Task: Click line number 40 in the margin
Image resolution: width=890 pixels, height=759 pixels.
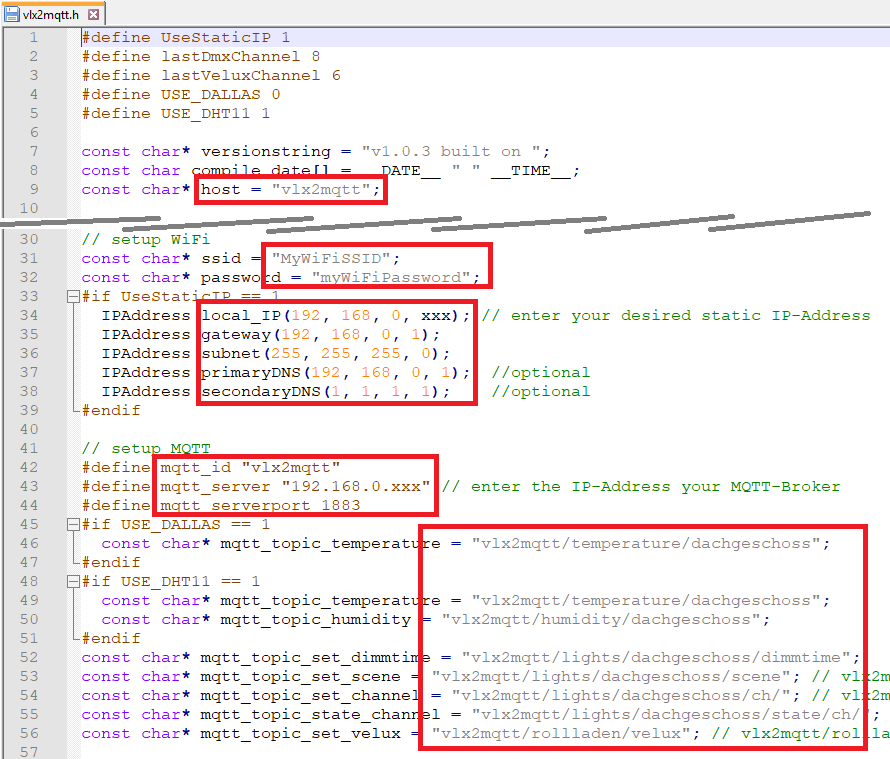Action: click(28, 429)
